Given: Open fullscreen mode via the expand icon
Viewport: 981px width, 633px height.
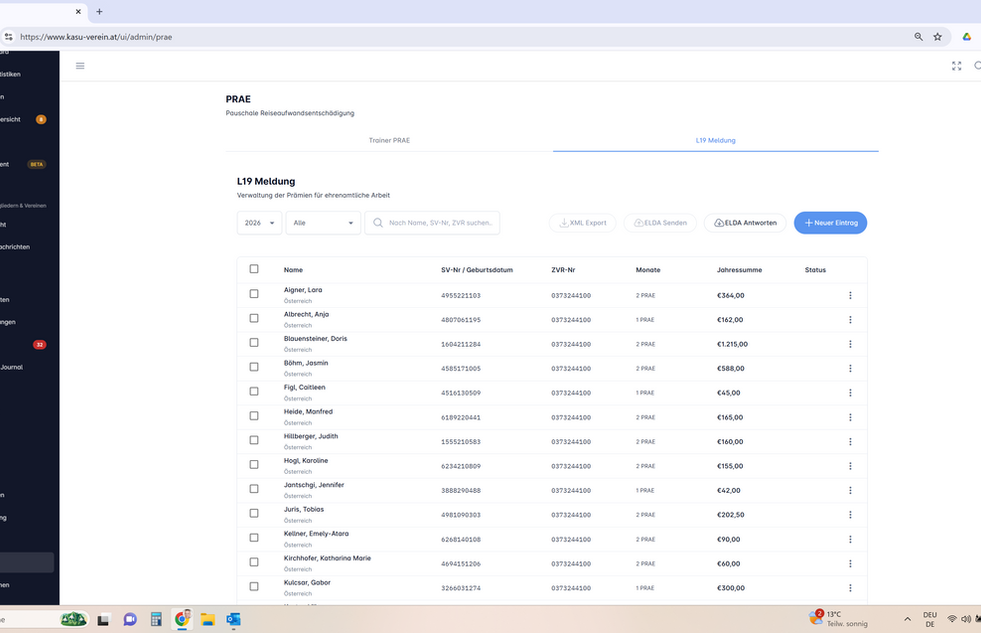Looking at the screenshot, I should pos(956,66).
